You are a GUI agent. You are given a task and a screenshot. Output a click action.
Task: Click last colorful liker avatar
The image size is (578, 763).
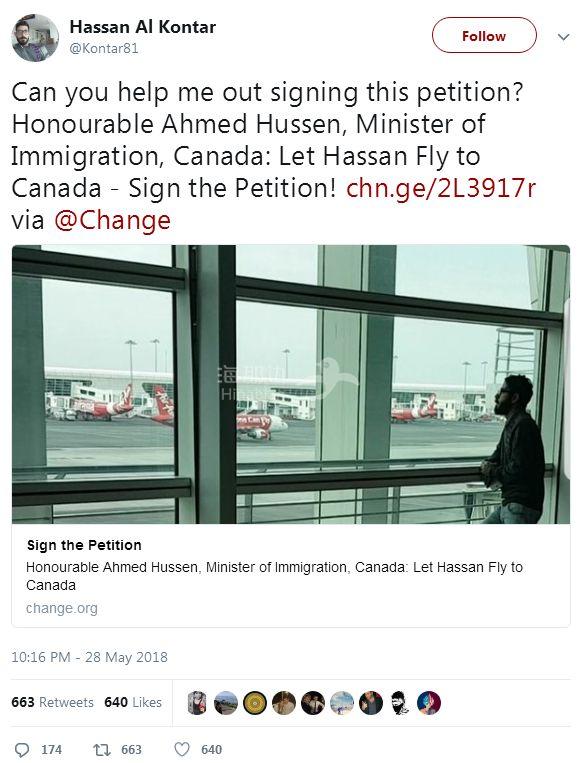429,703
